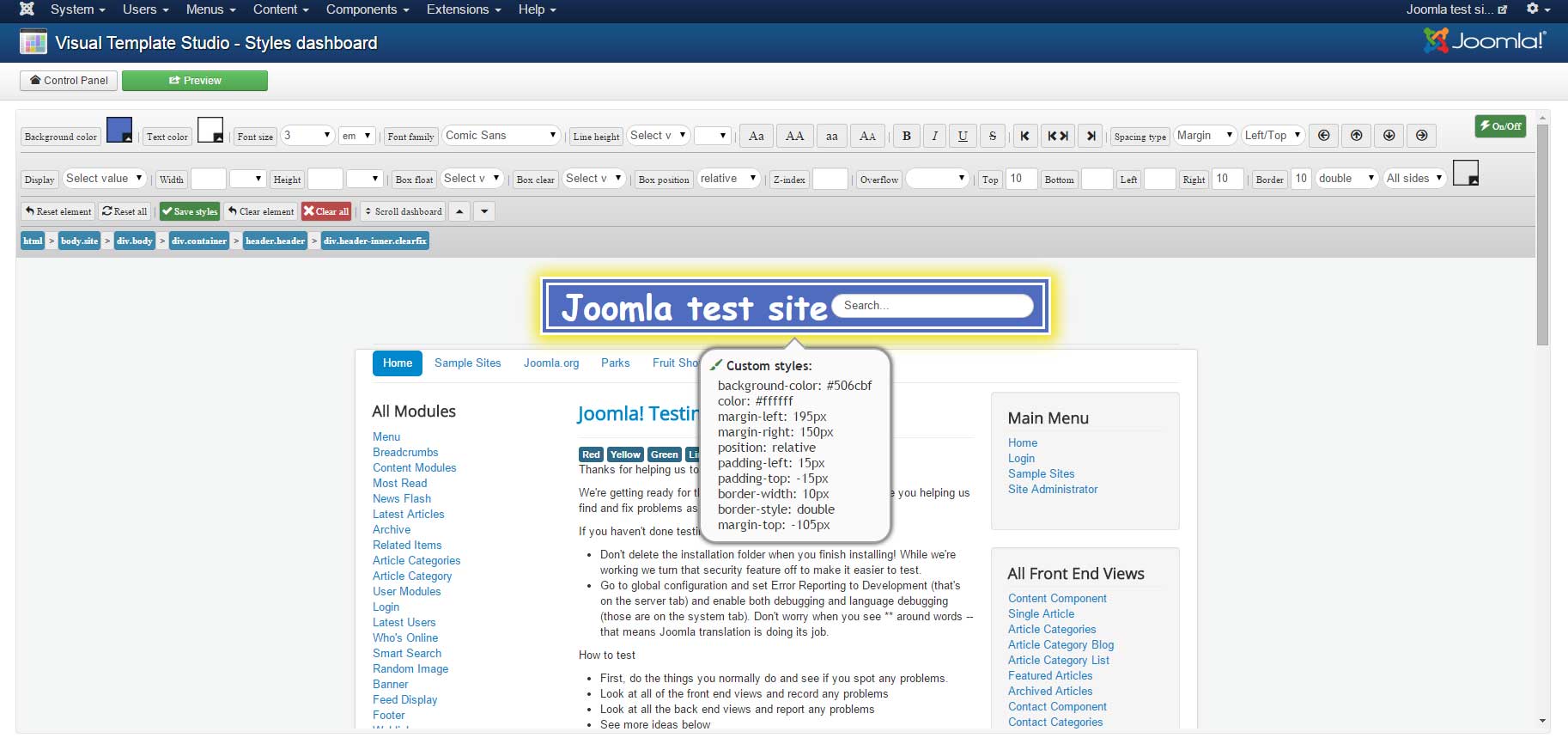Open the Overflow dropdown
Viewport: 1568px width, 750px height.
[938, 179]
